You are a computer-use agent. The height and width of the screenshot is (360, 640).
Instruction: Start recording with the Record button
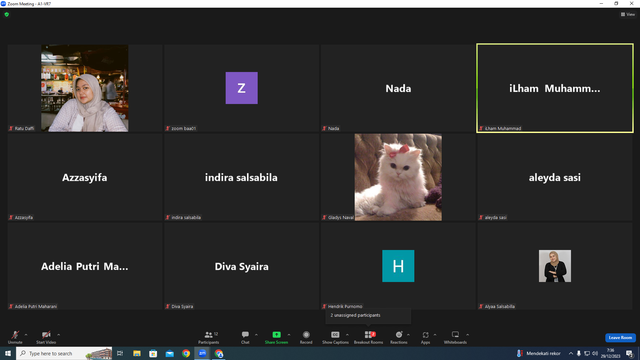pyautogui.click(x=306, y=337)
